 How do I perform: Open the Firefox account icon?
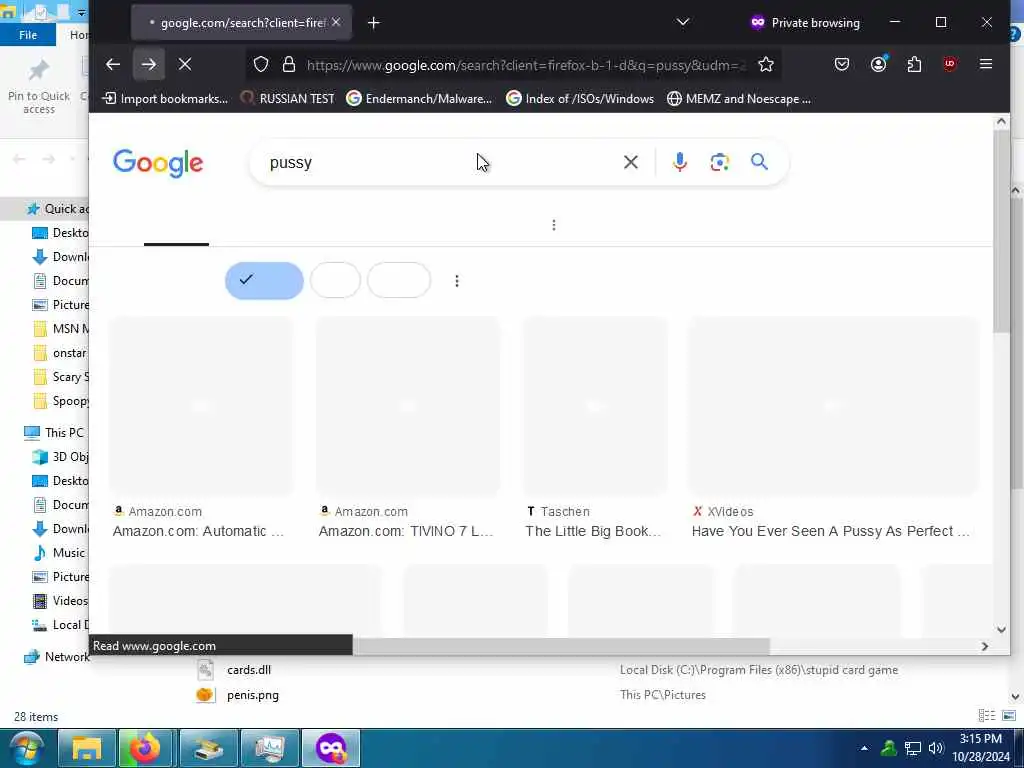pos(878,63)
